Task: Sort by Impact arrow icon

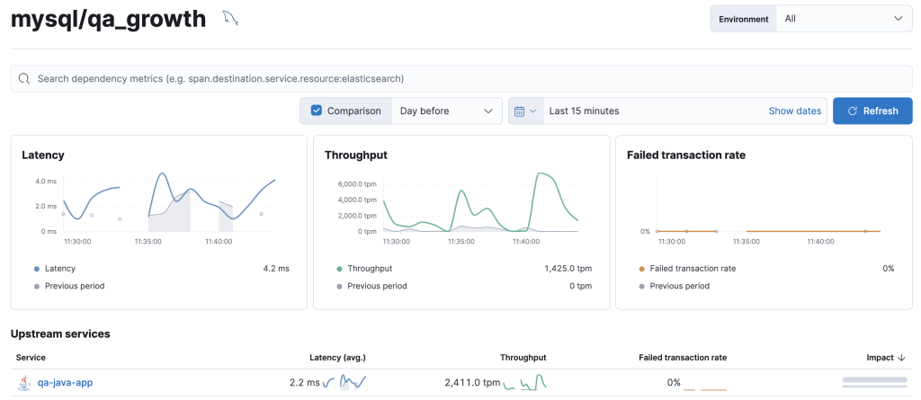Action: point(902,358)
